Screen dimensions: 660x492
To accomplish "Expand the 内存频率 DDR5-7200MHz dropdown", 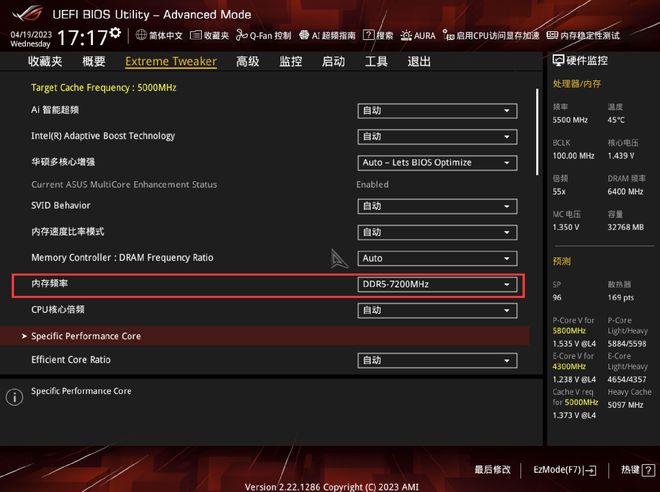I will coord(436,285).
